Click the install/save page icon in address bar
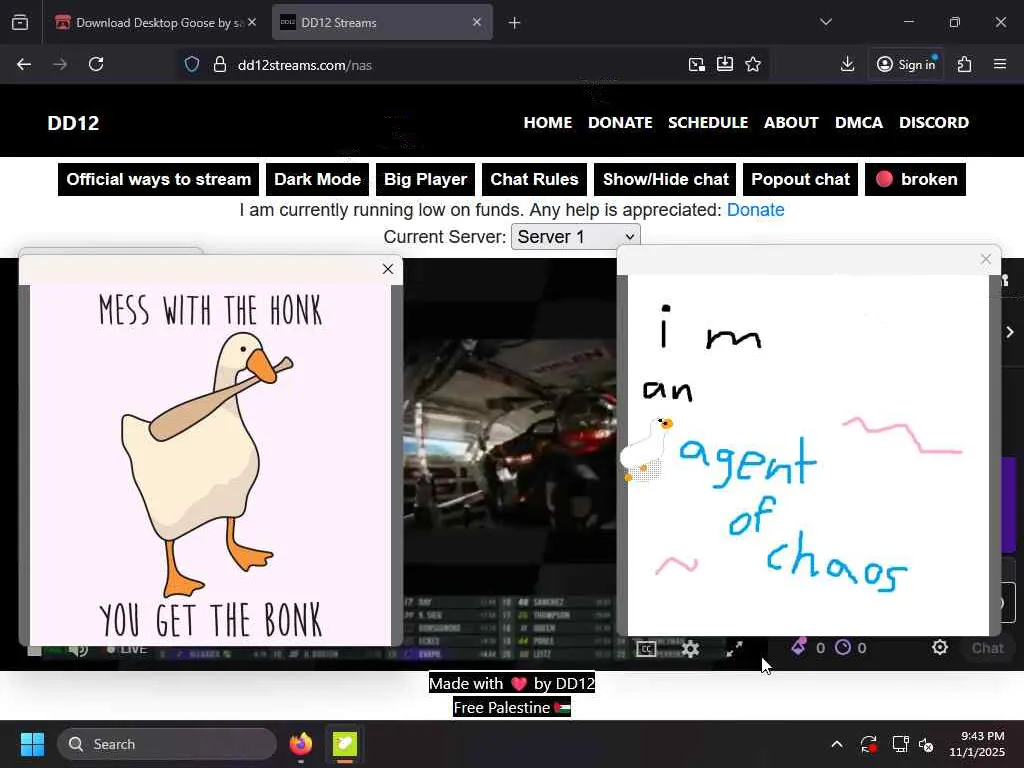This screenshot has height=768, width=1024. point(725,64)
